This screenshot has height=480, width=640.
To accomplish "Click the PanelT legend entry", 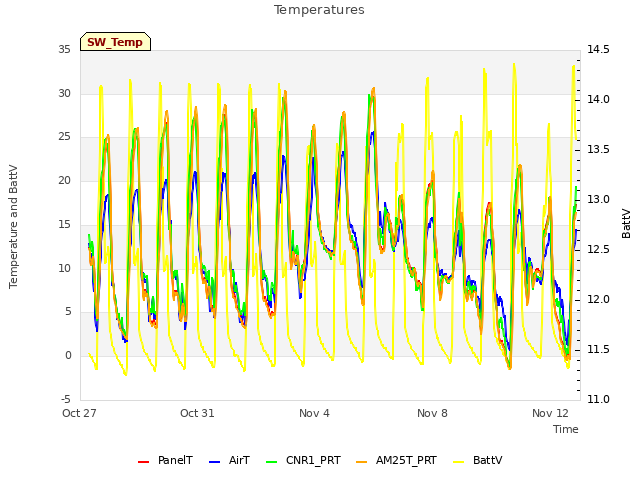I will point(165,460).
